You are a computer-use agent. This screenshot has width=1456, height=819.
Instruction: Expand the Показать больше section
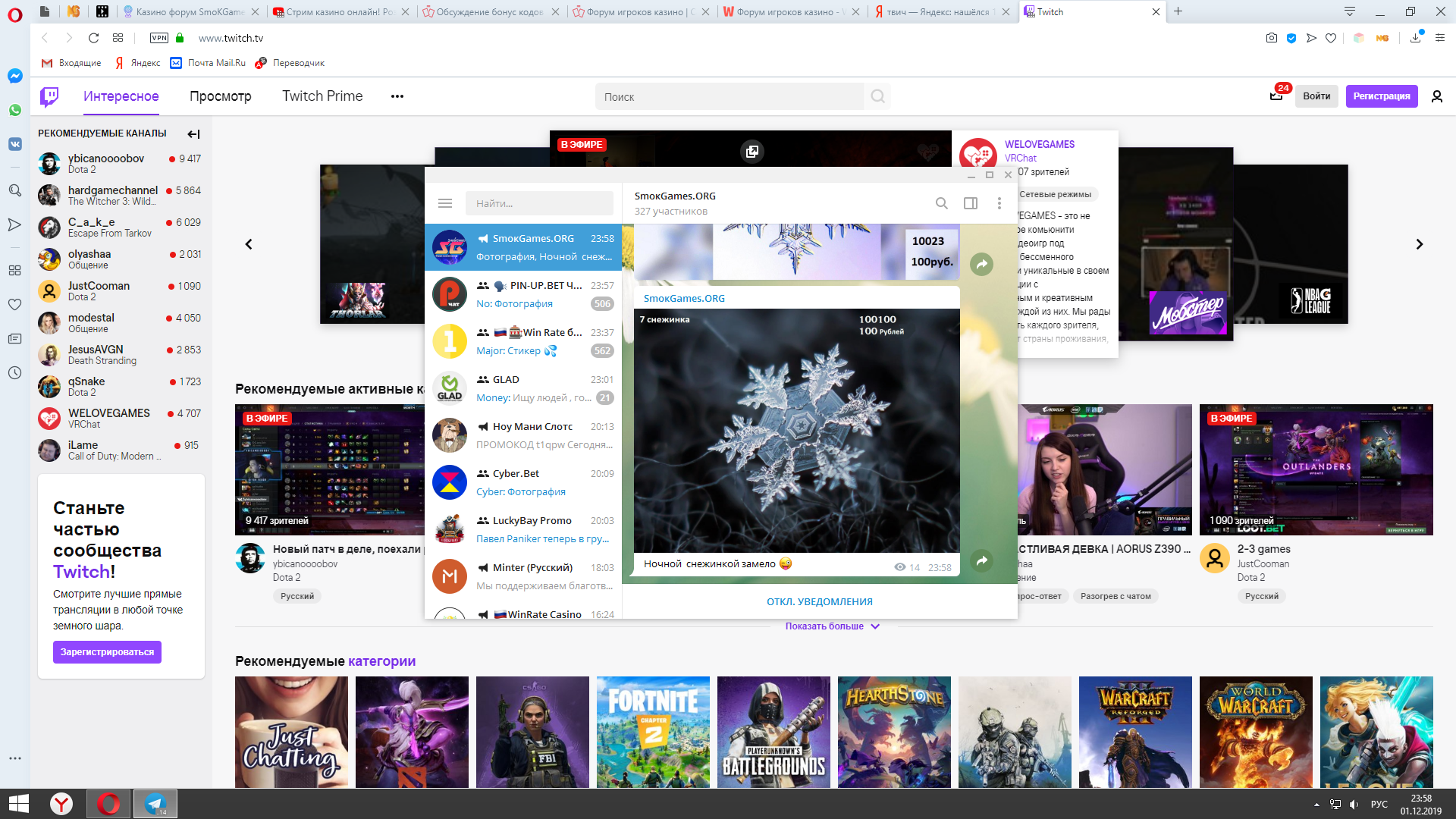[832, 626]
